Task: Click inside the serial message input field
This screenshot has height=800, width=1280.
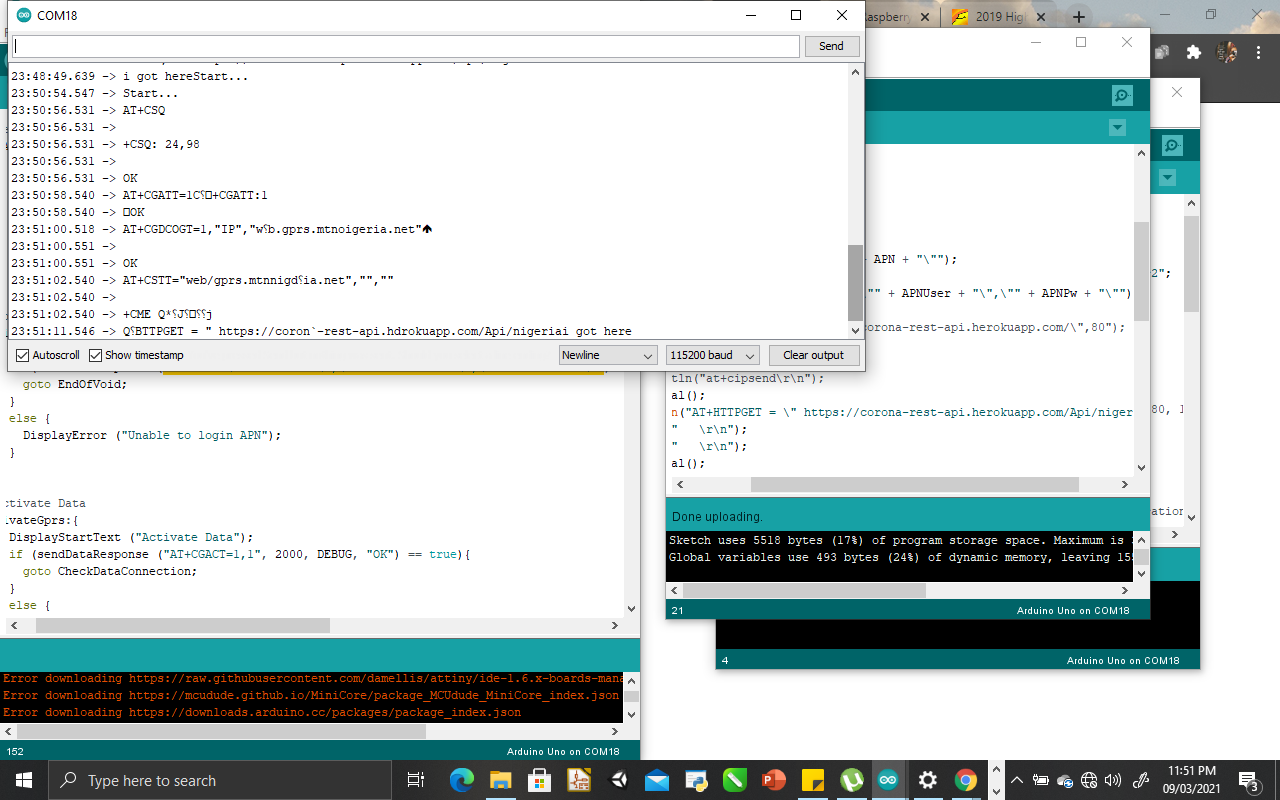Action: [x=400, y=45]
